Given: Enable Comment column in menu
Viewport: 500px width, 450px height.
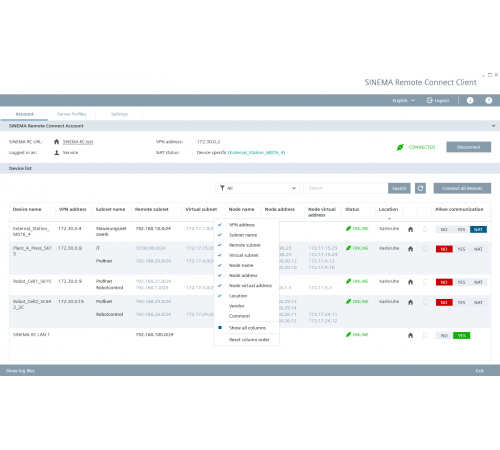Looking at the screenshot, I should [x=246, y=316].
